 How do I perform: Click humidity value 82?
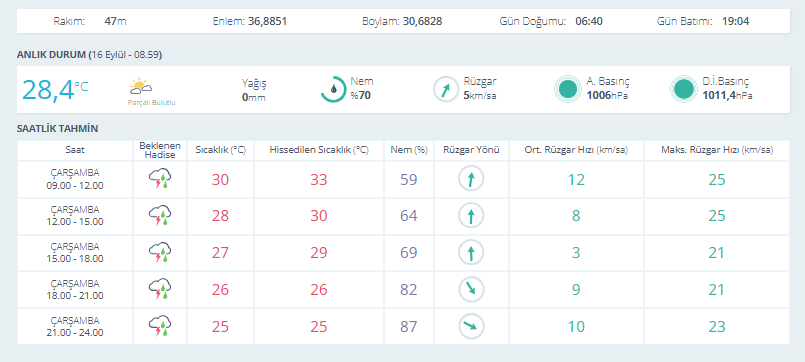click(x=409, y=290)
